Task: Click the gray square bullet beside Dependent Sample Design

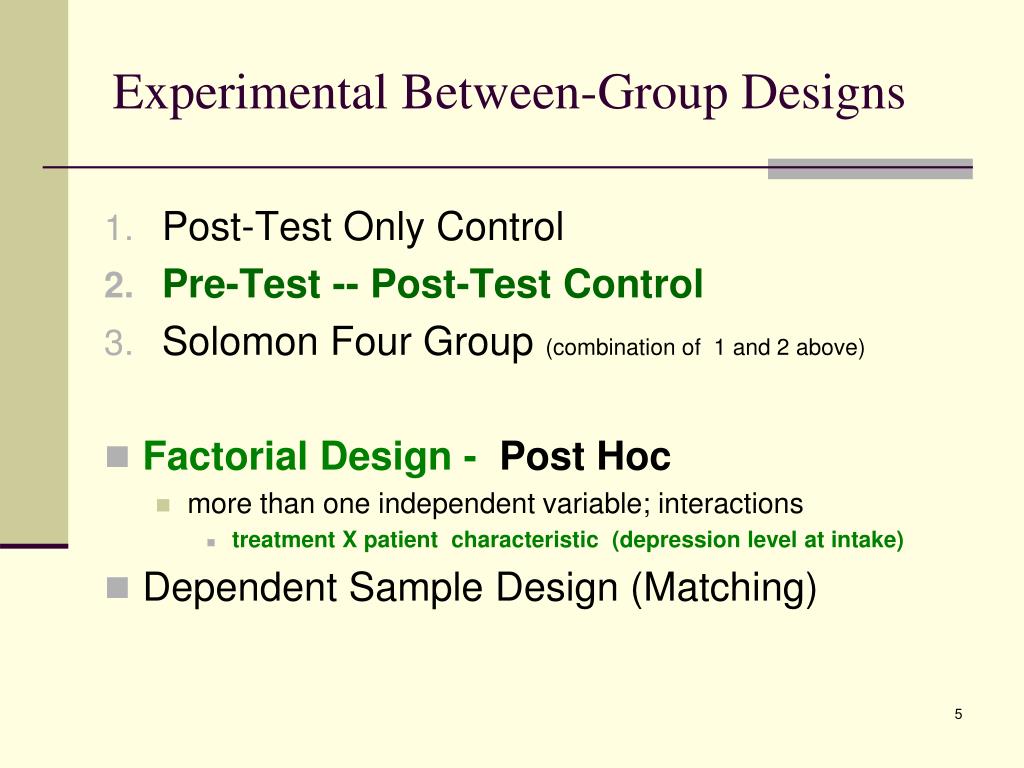Action: click(117, 587)
